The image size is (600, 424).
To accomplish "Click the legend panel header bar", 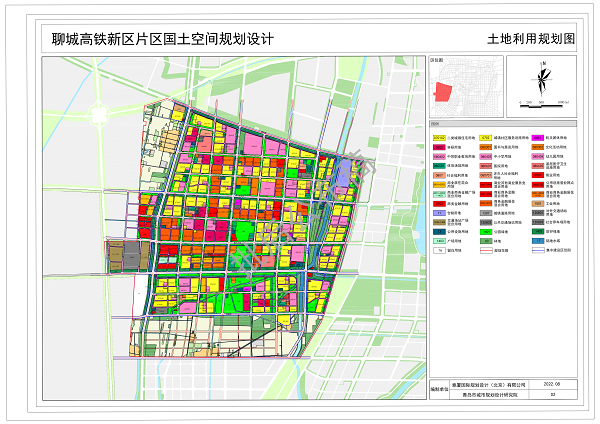I will [x=503, y=124].
